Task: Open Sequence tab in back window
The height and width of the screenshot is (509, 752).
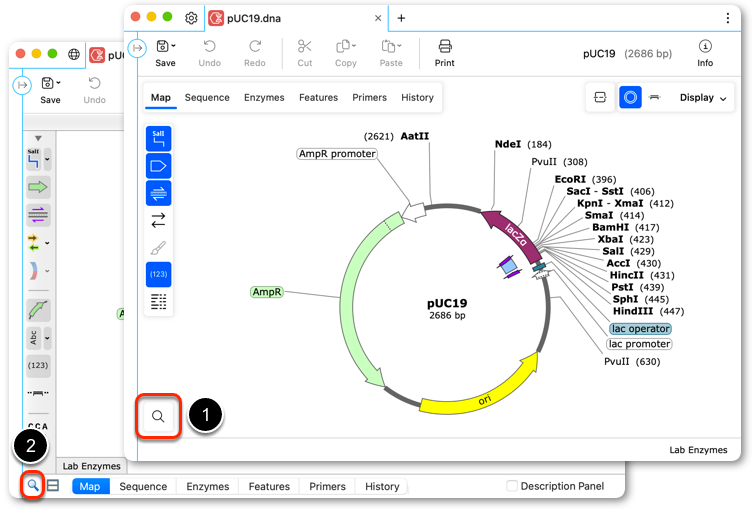Action: click(x=143, y=486)
